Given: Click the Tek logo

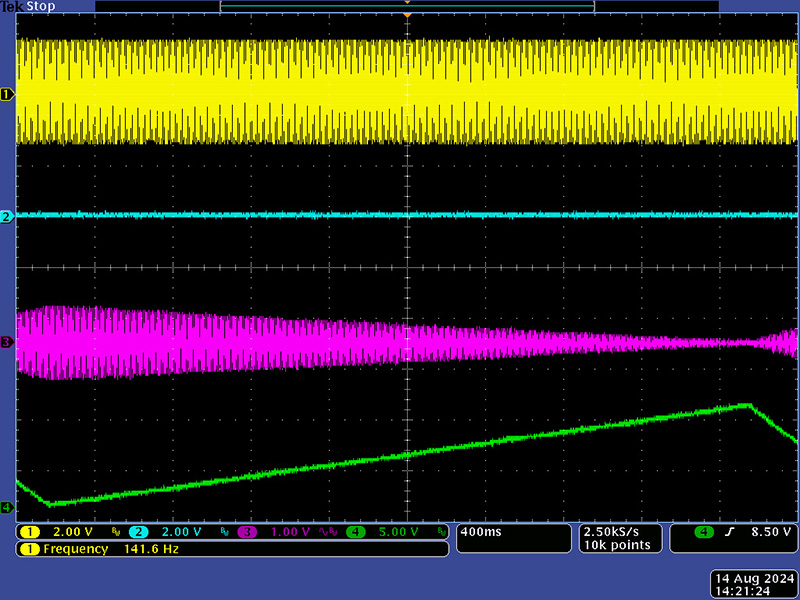Looking at the screenshot, I should pyautogui.click(x=12, y=7).
